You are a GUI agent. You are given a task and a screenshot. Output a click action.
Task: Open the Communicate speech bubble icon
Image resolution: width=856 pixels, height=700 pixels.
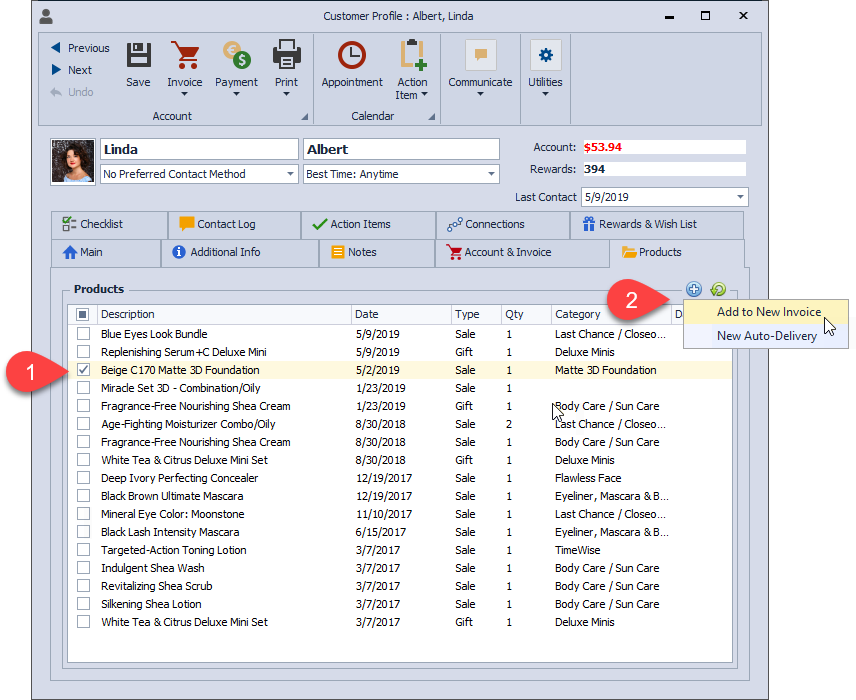480,56
